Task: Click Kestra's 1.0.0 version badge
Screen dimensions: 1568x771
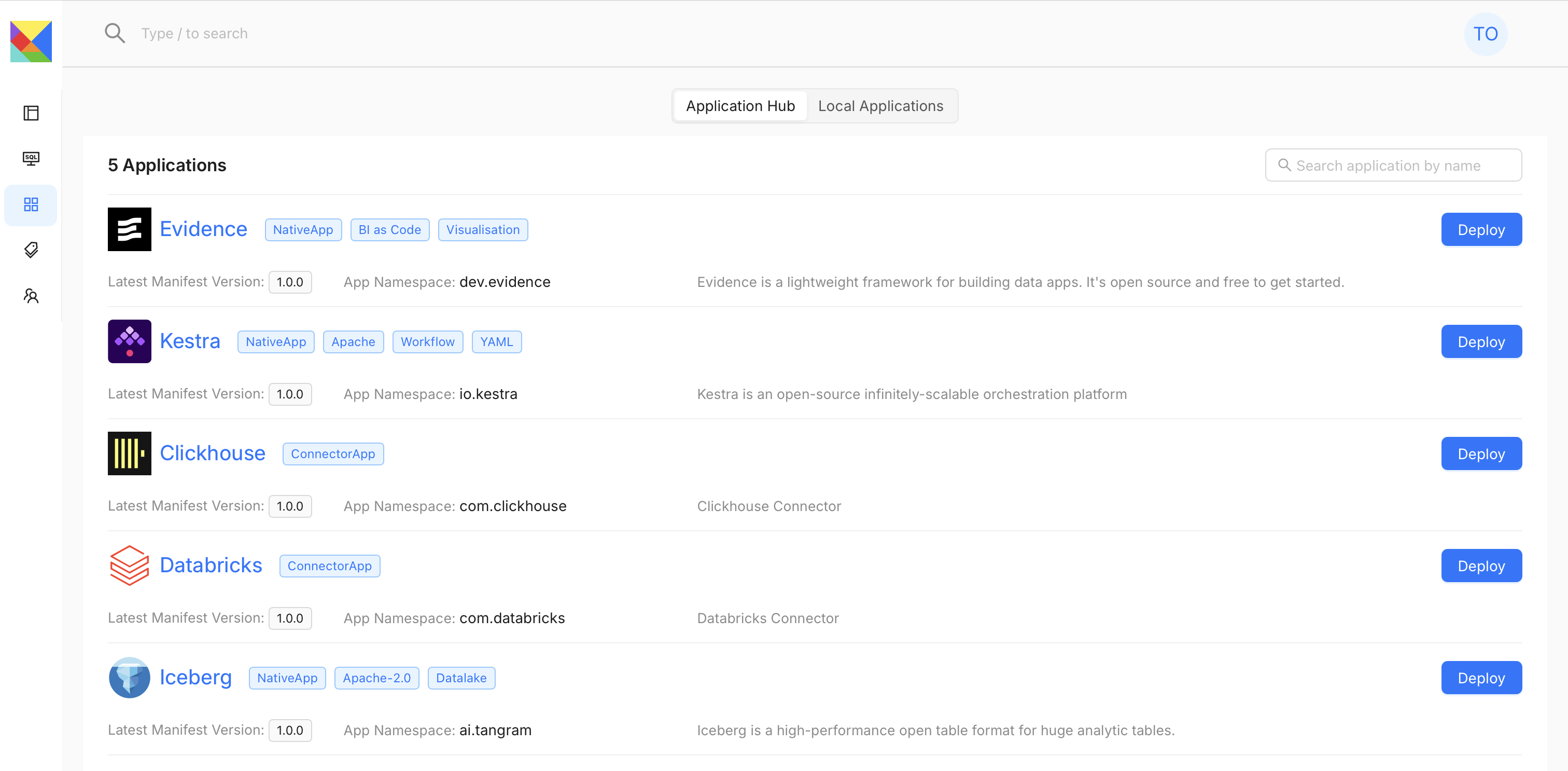Action: tap(290, 394)
